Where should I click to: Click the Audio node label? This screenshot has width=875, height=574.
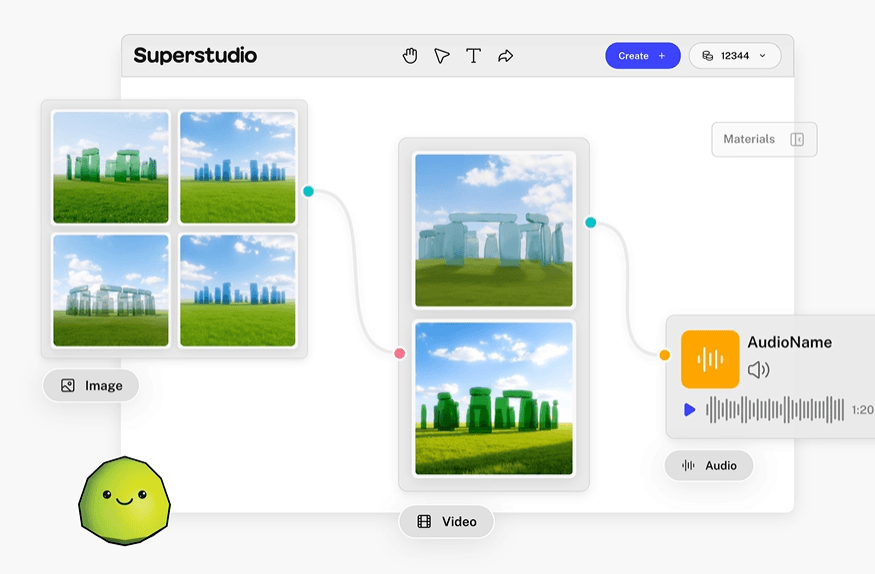point(709,466)
